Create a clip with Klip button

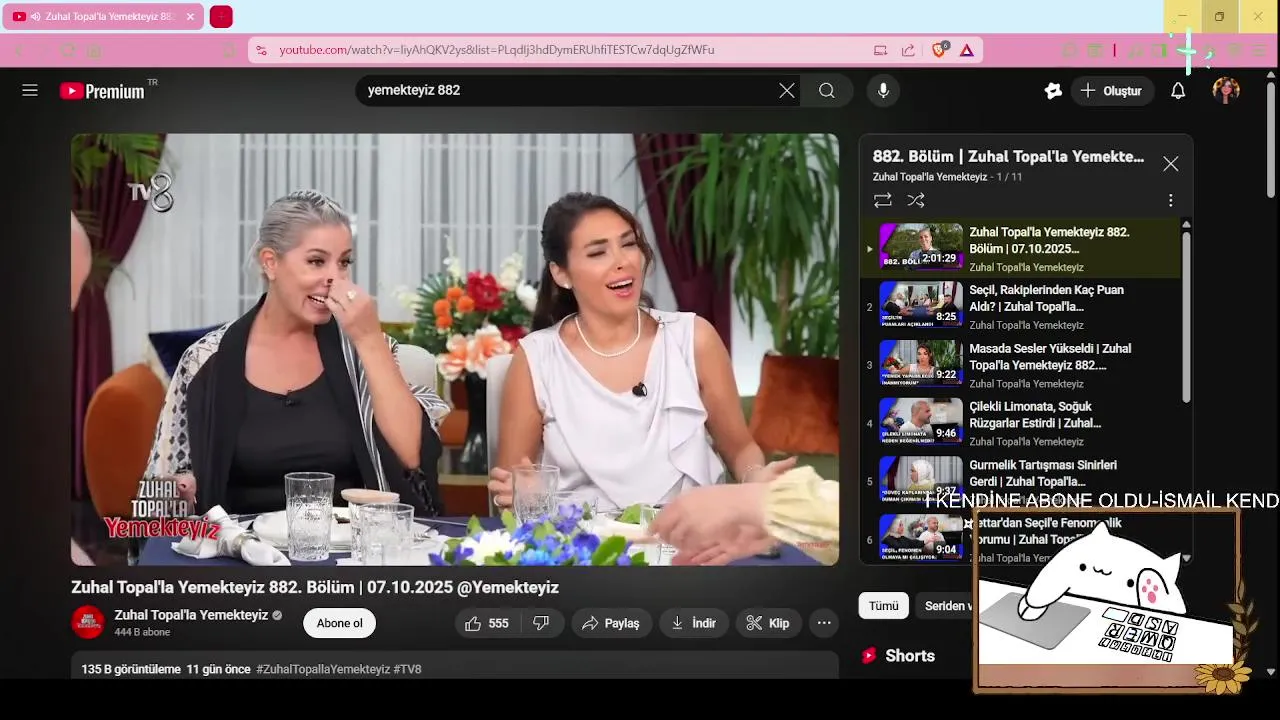[769, 623]
